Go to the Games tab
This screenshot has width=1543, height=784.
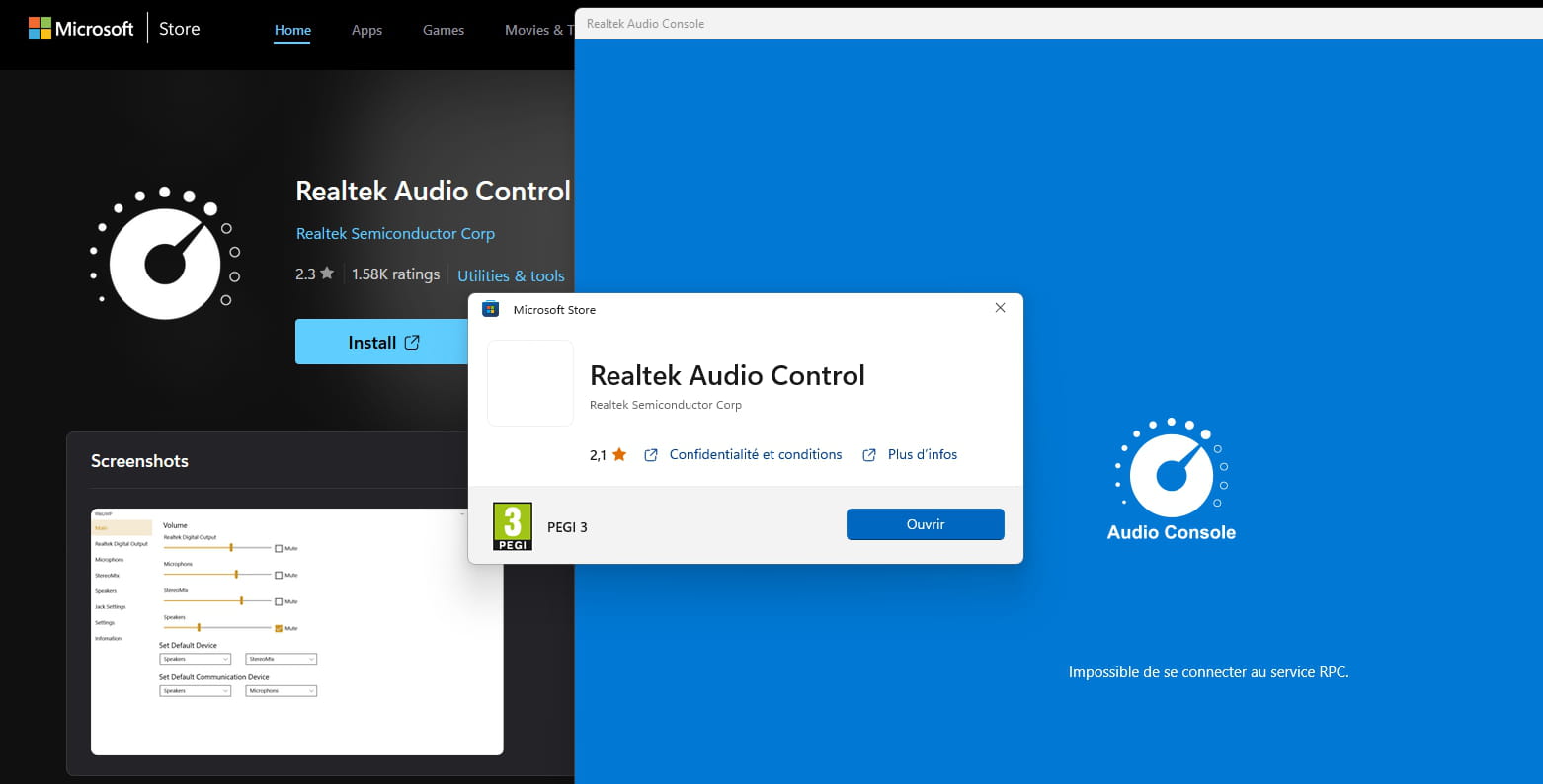pyautogui.click(x=444, y=30)
